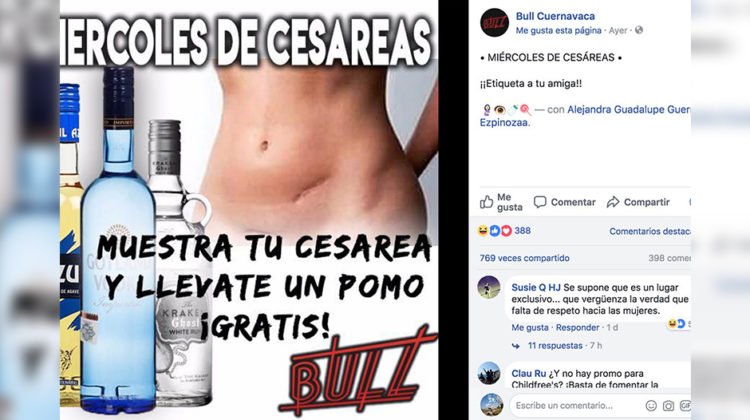Click the GIF icon in comment box
Viewport: 750px width, 420px height.
point(685,406)
